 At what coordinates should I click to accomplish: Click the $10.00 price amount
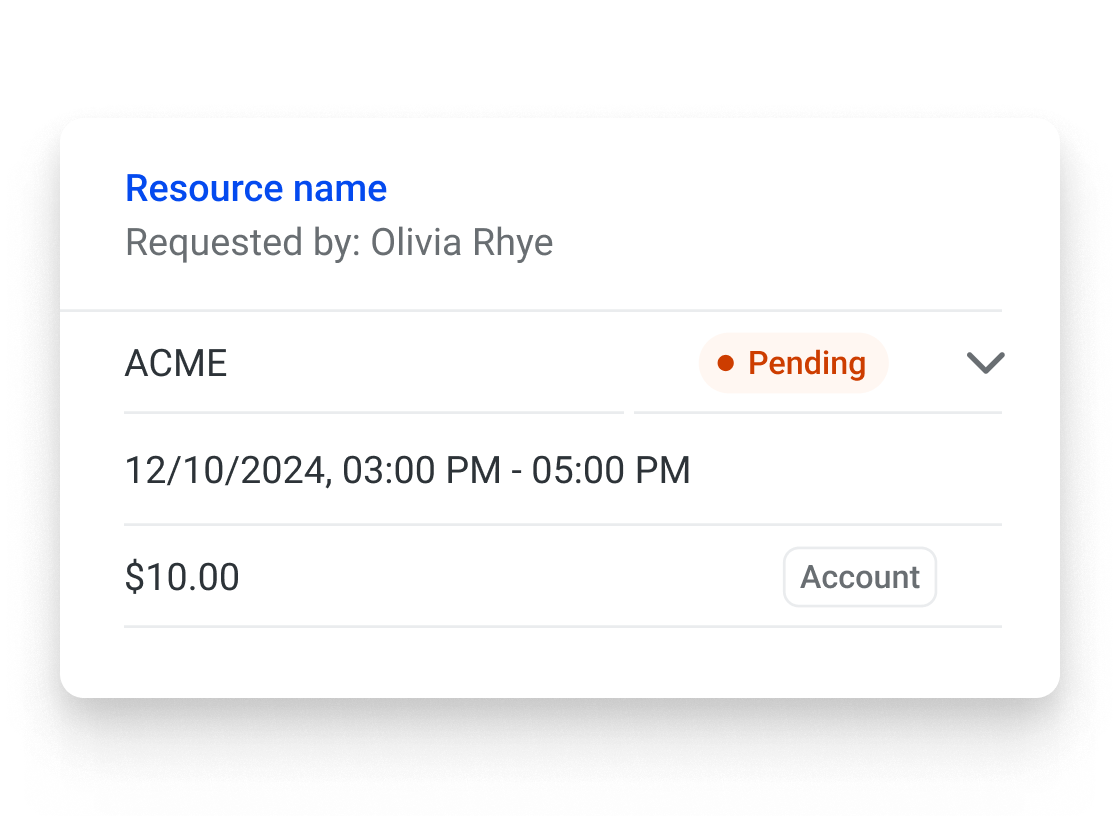(x=182, y=578)
